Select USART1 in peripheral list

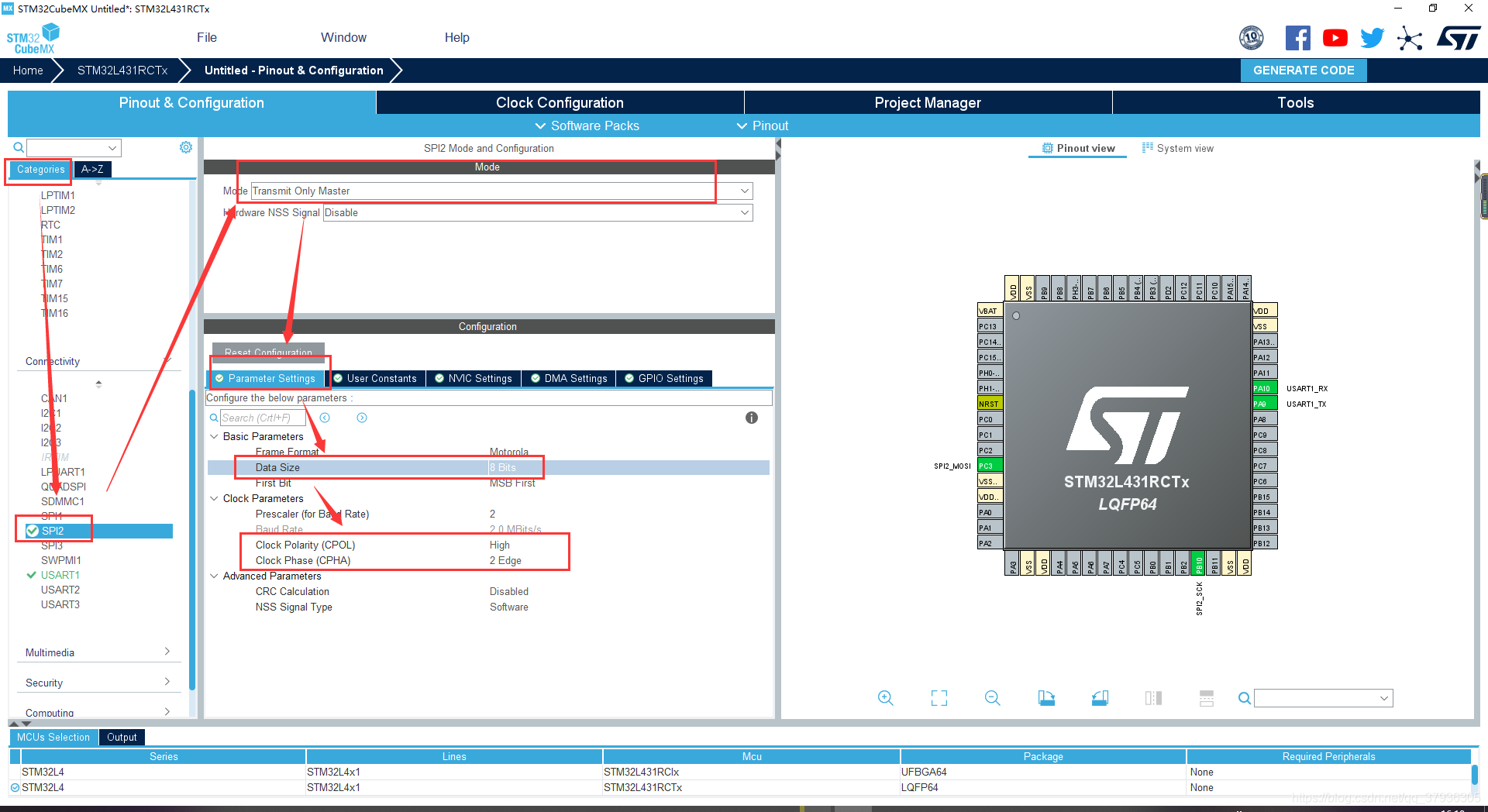click(x=60, y=575)
